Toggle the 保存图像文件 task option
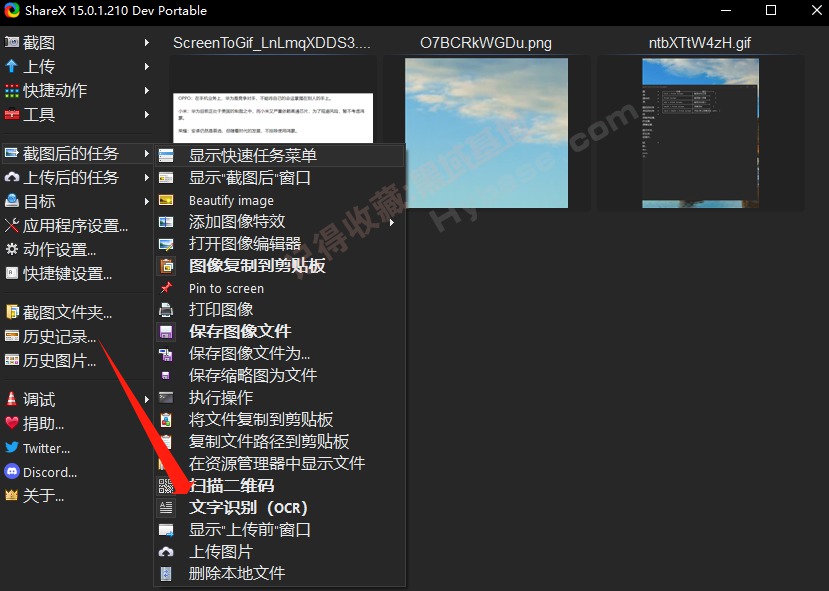Viewport: 829px width, 591px height. (x=280, y=331)
